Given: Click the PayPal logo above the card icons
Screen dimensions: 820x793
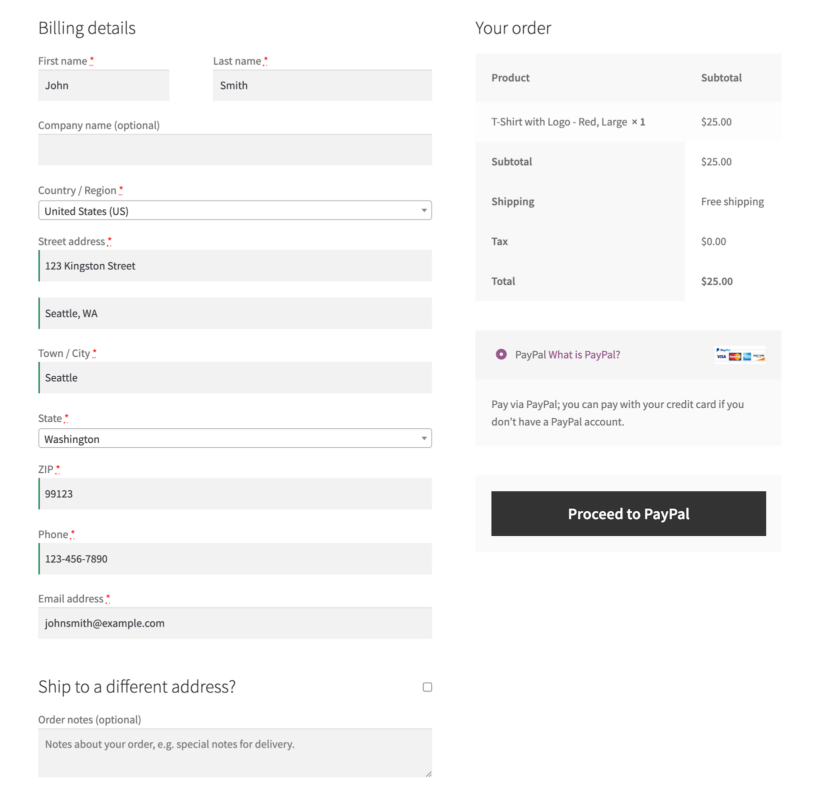Looking at the screenshot, I should tap(723, 350).
